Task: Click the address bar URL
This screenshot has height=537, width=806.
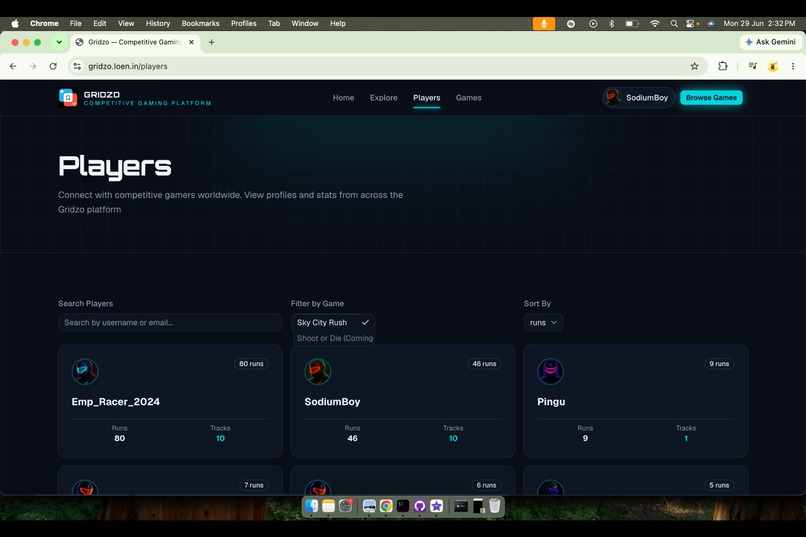Action: click(128, 66)
